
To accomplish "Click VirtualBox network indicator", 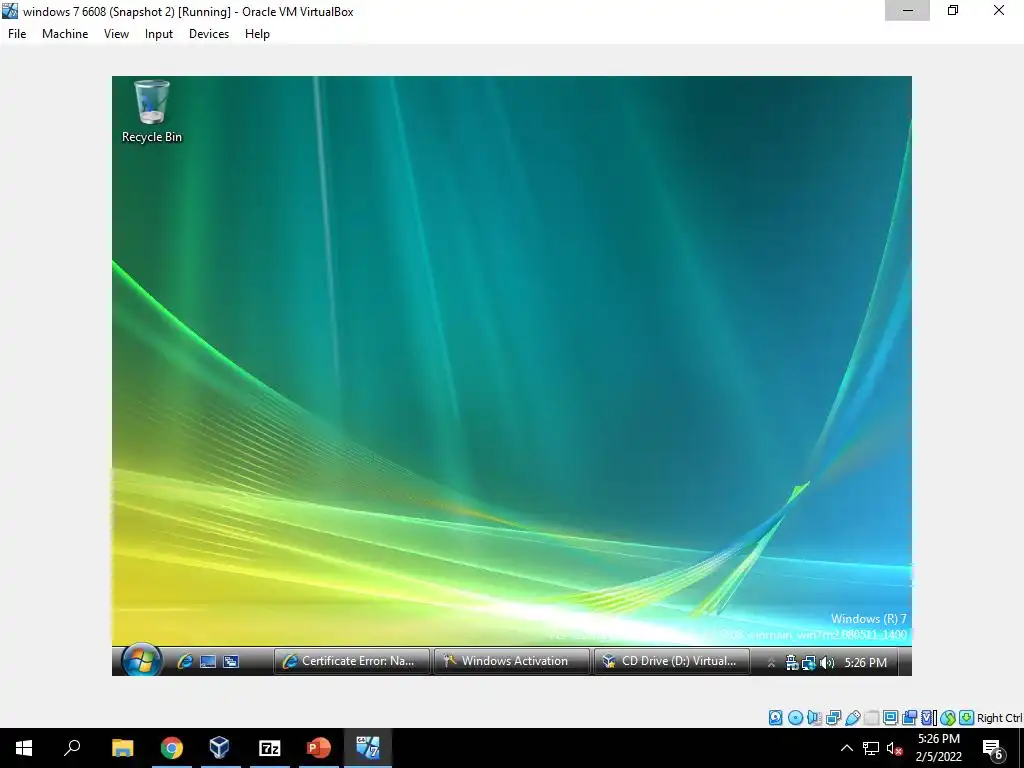I will point(833,718).
